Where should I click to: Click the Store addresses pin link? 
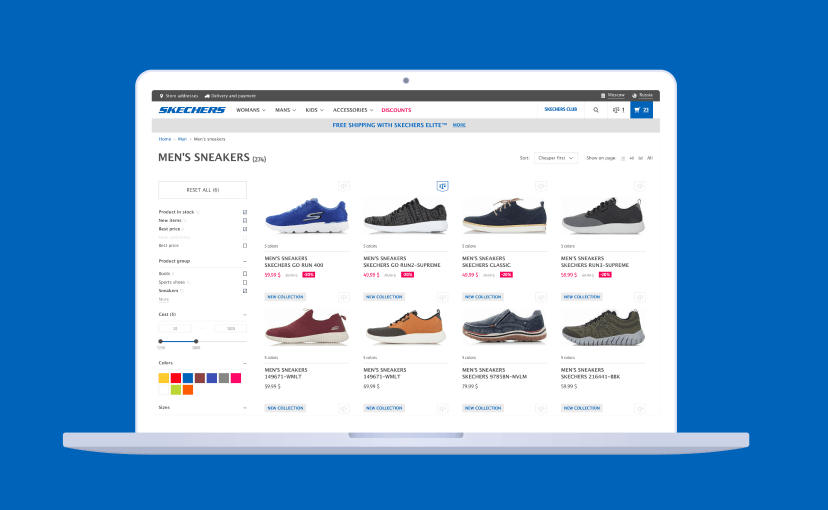click(178, 96)
